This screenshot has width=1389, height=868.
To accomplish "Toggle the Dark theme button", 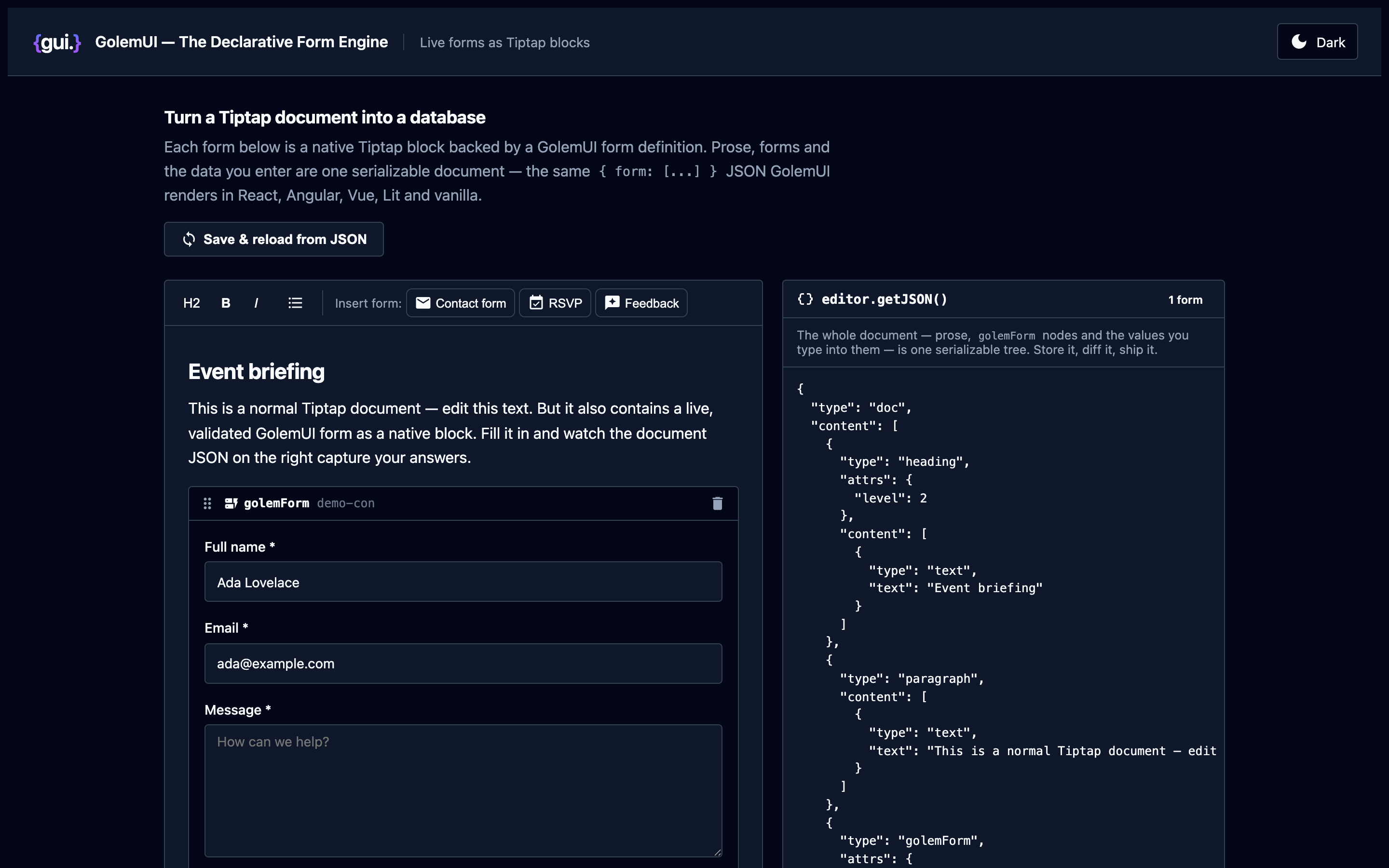I will (1317, 42).
